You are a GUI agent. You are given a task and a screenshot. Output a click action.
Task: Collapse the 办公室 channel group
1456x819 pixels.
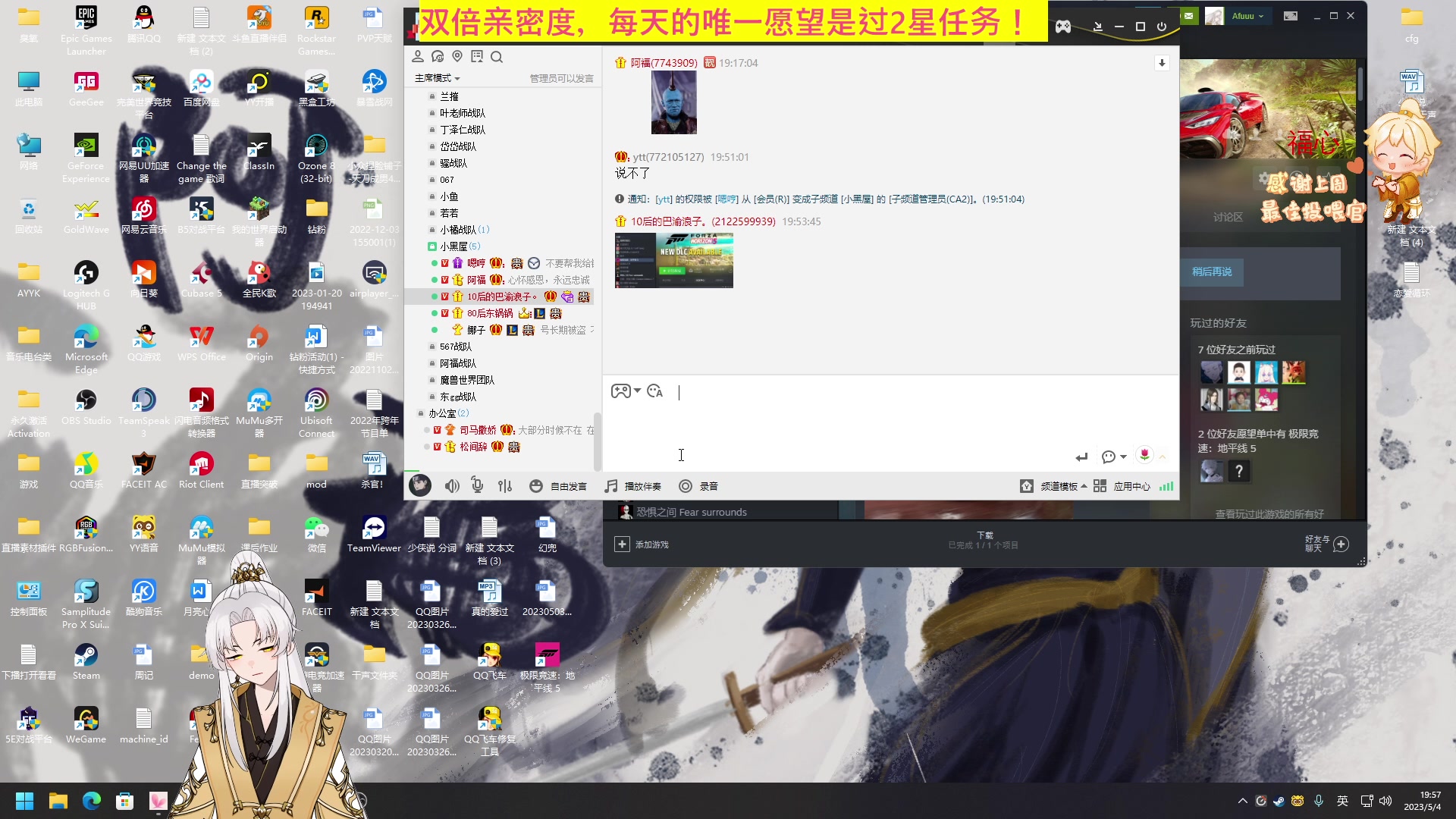(x=421, y=413)
